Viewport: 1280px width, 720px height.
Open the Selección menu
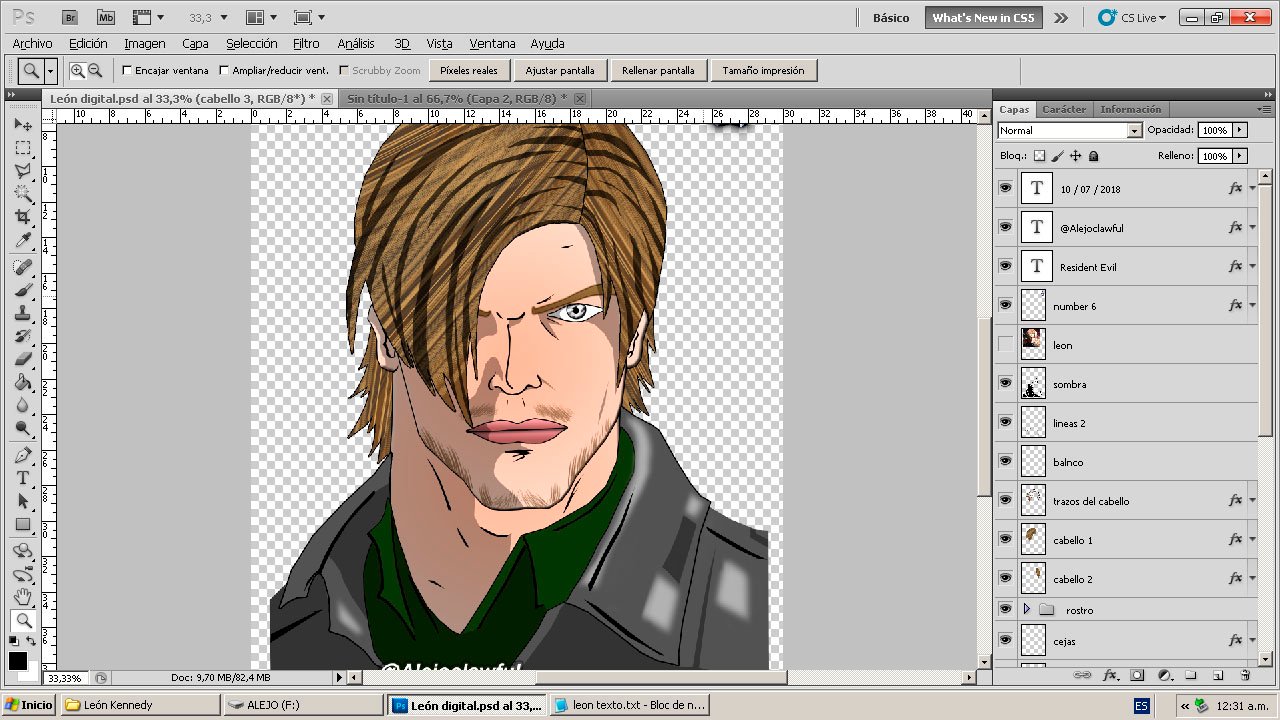click(251, 43)
